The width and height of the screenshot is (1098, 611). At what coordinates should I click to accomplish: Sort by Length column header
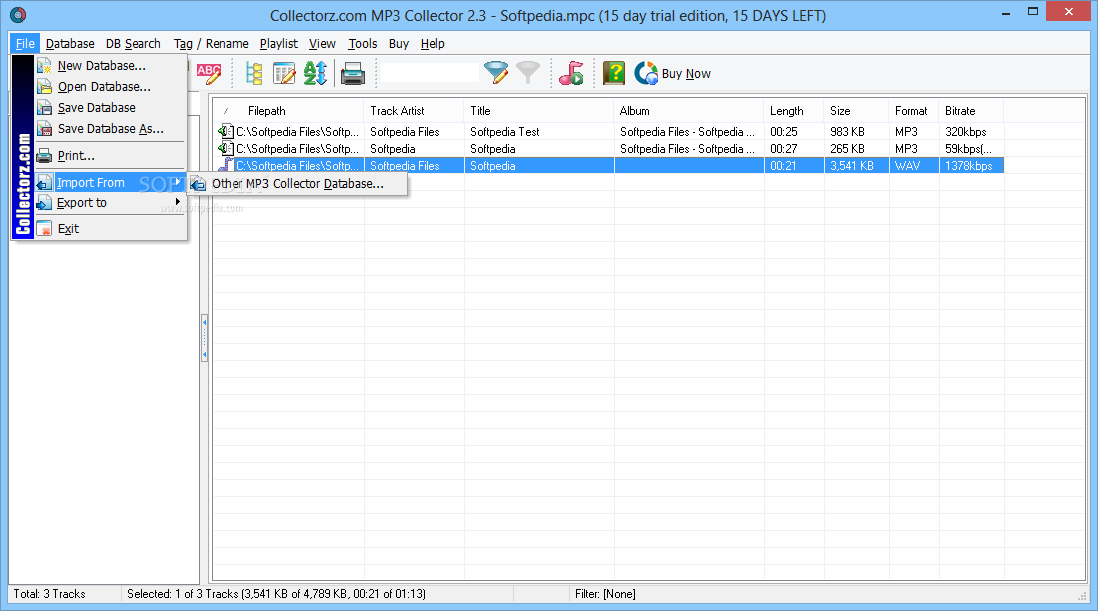[x=793, y=111]
